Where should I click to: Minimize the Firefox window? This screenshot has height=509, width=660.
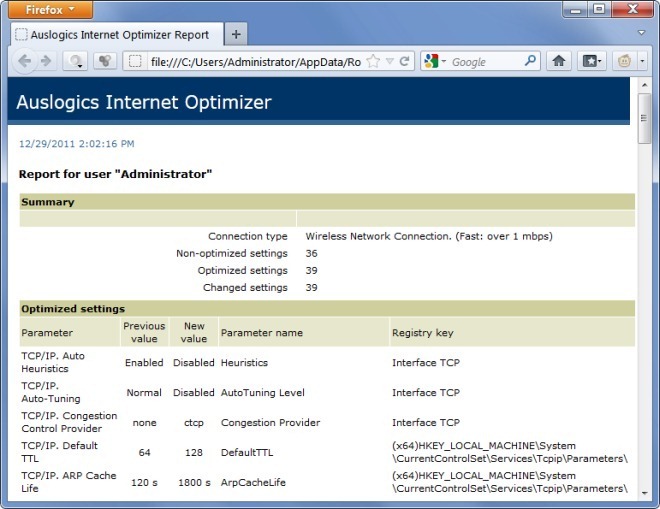coord(575,9)
